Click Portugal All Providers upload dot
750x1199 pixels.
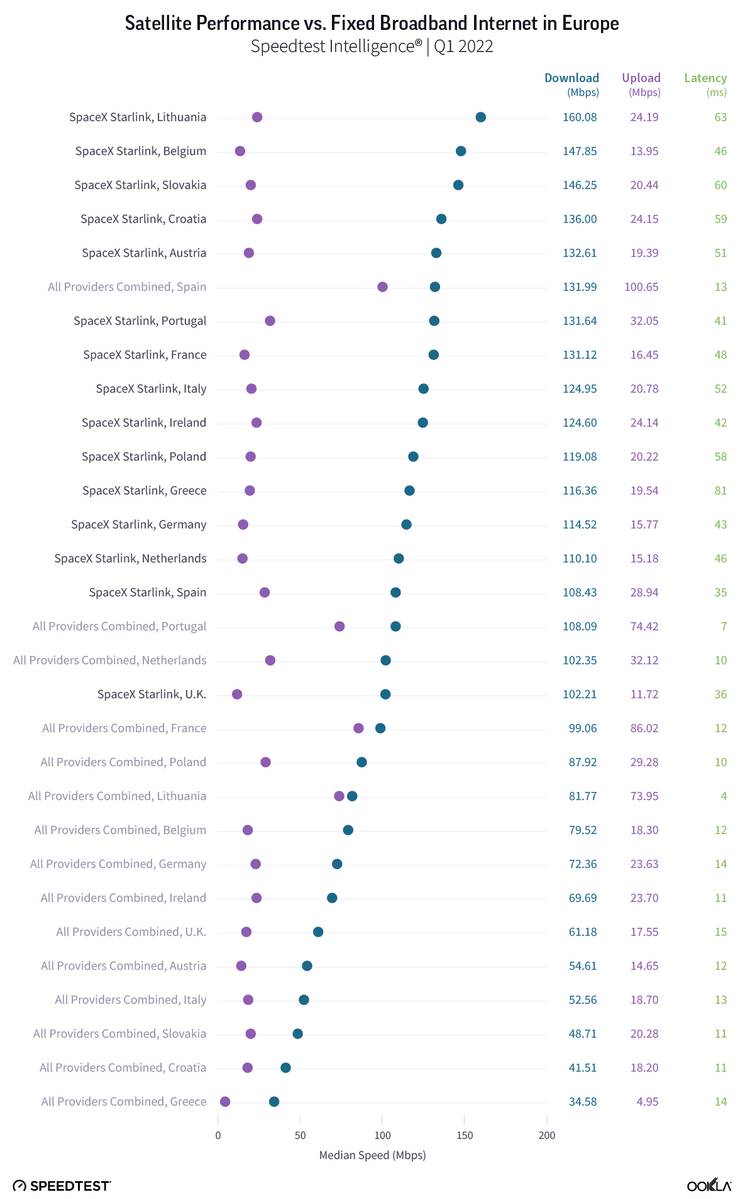[339, 626]
